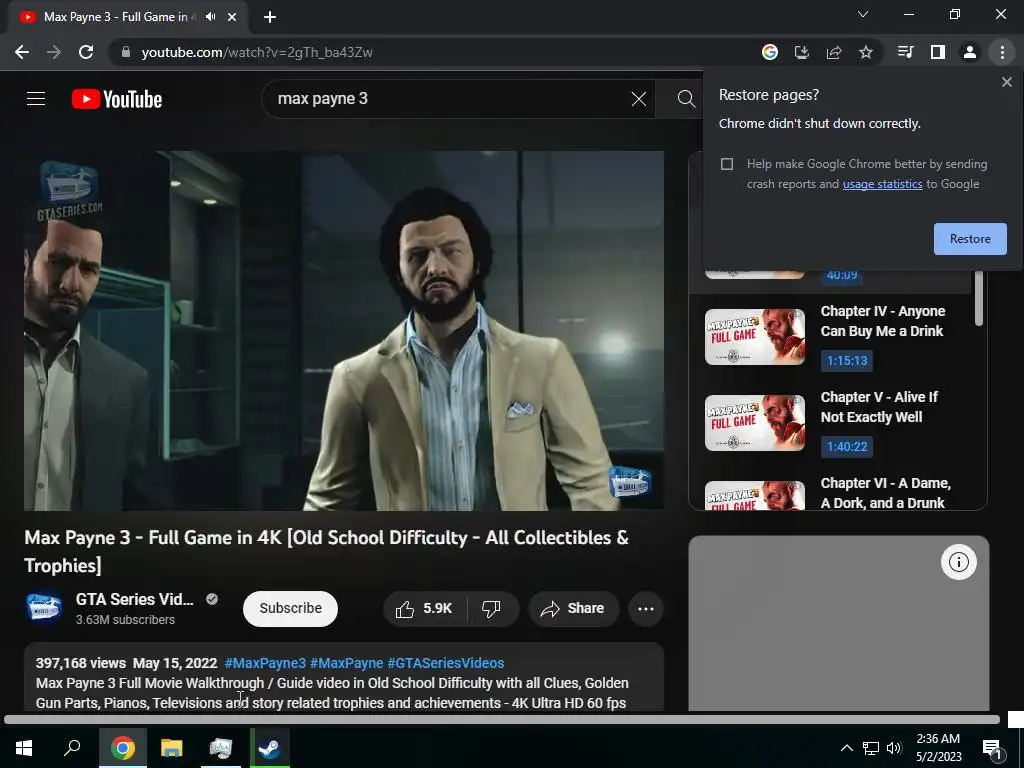Click the install app icon in address bar
This screenshot has height=768, width=1024.
(x=802, y=52)
